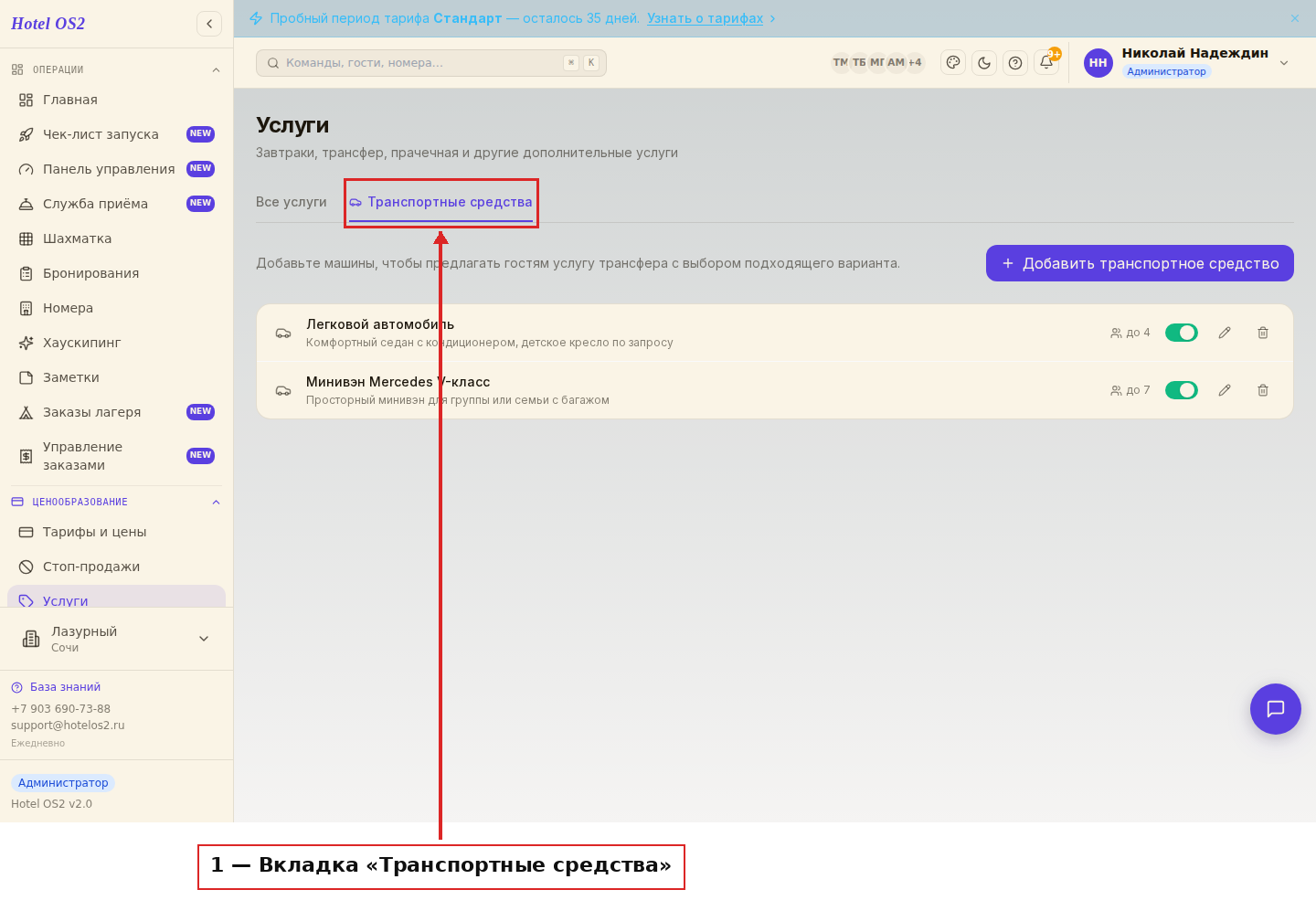
Task: Open the Шахматка grid view
Action: (x=116, y=238)
